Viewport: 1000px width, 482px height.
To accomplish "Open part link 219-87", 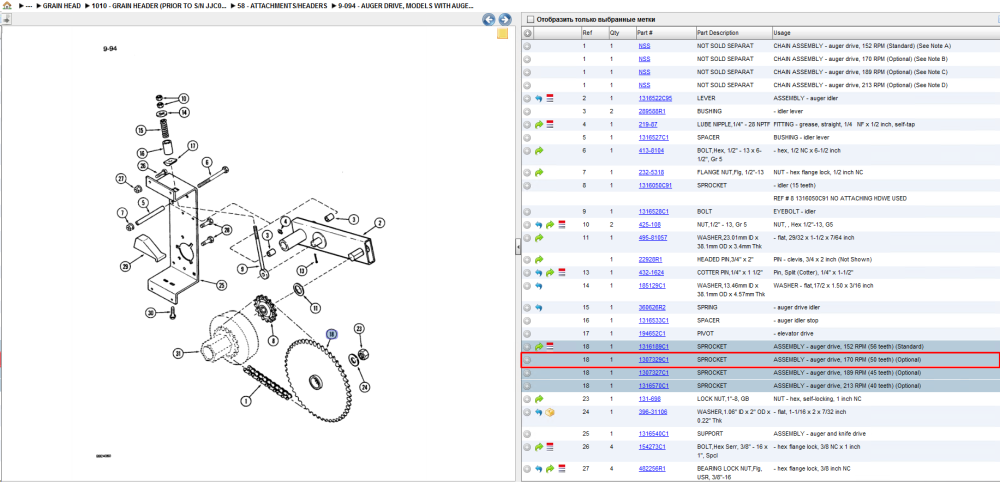I will 648,125.
